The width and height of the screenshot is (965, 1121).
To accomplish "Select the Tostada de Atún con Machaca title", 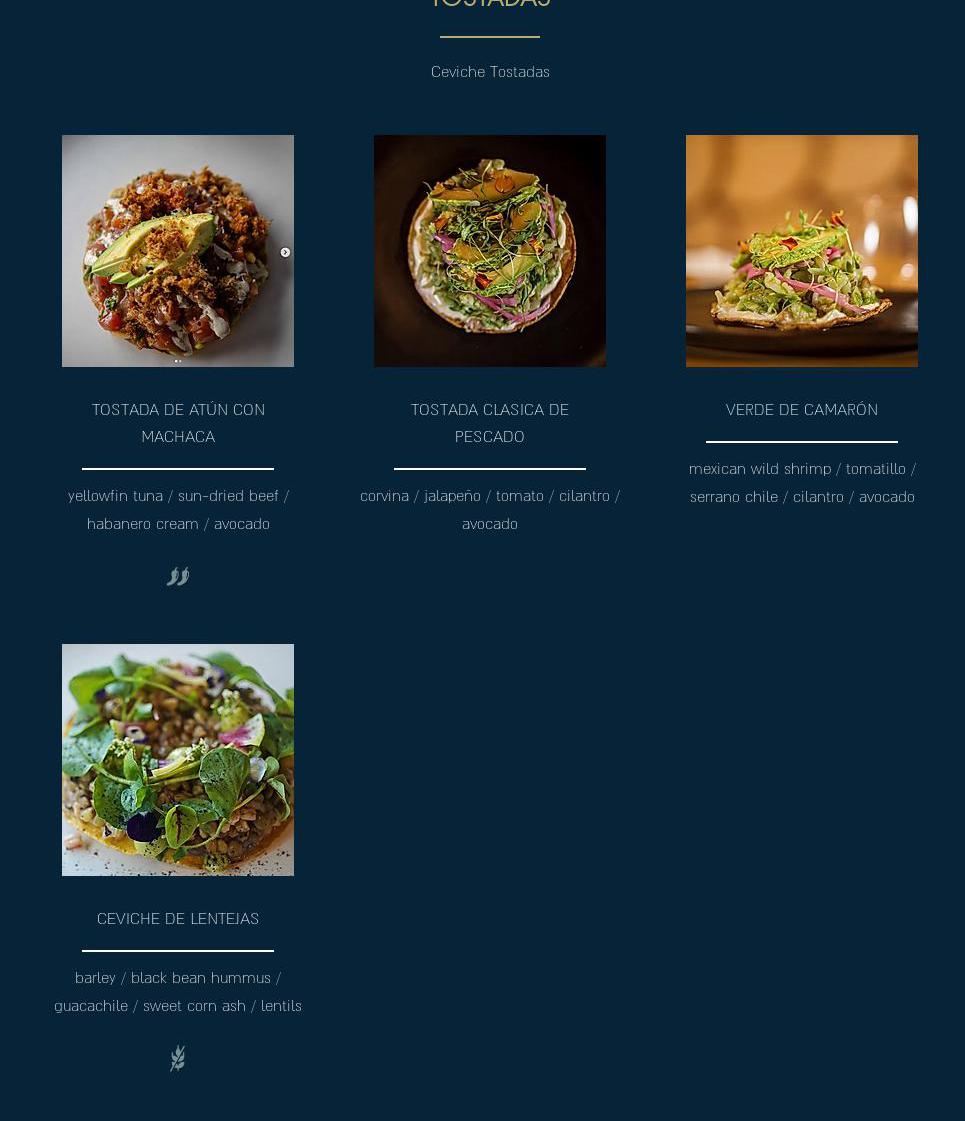I will 178,423.
